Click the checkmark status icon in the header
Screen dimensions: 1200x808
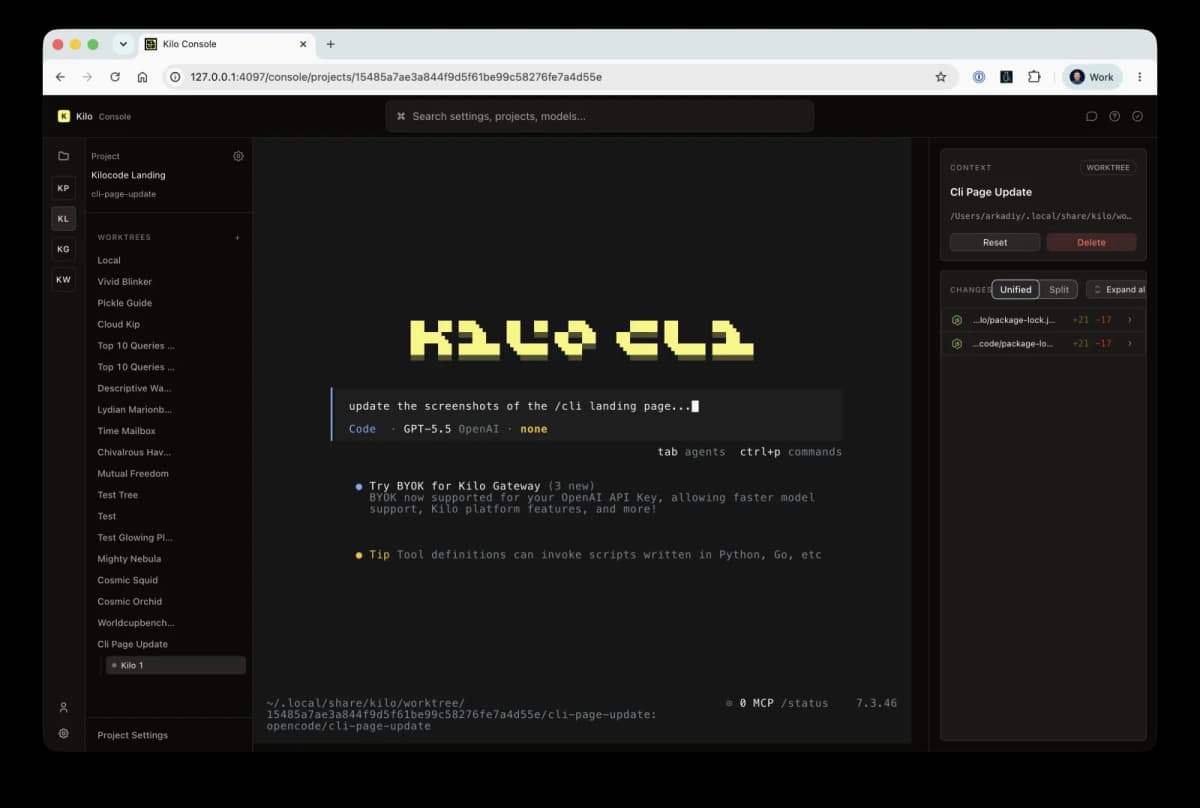pyautogui.click(x=1138, y=116)
